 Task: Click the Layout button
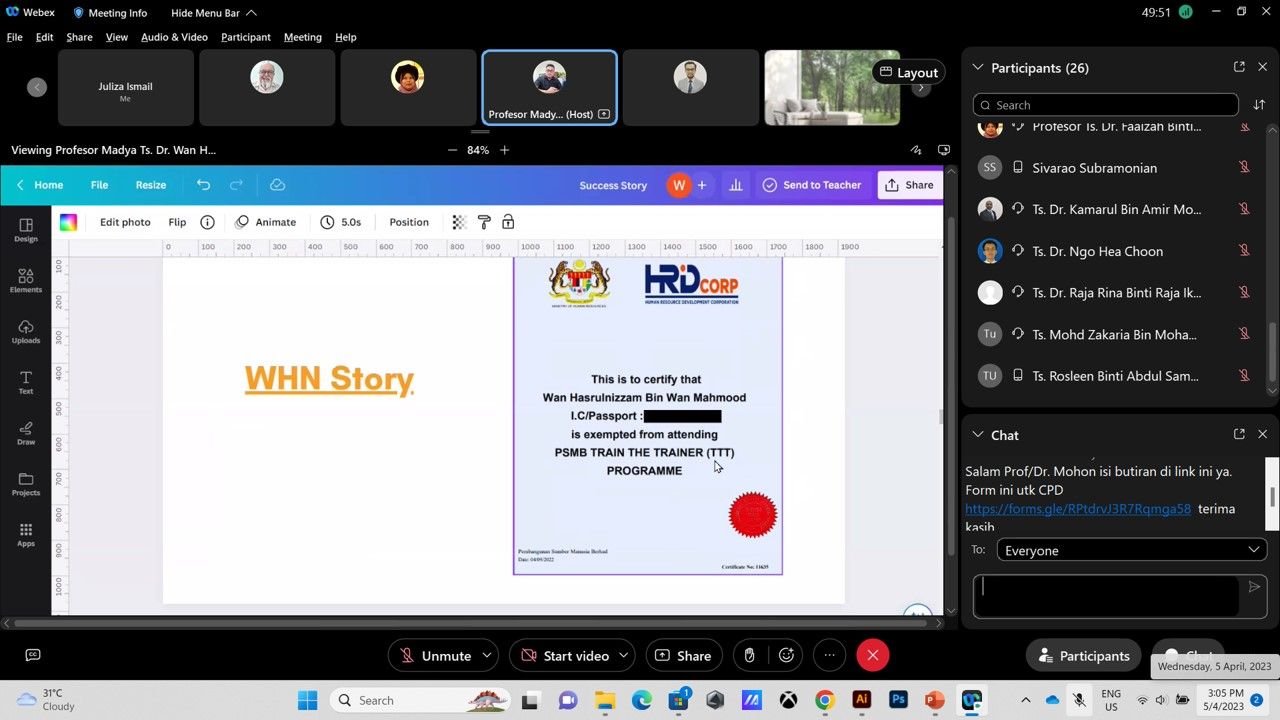coord(909,72)
